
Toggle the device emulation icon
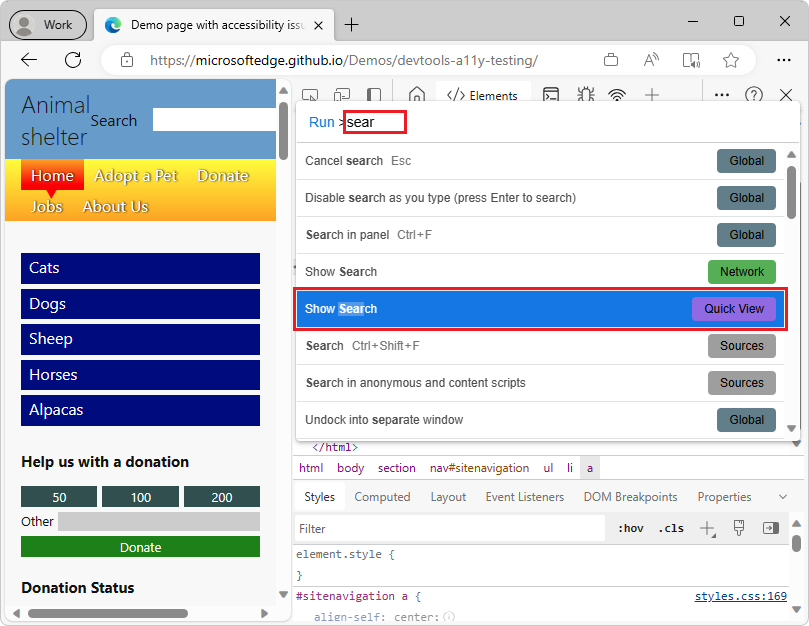point(341,94)
